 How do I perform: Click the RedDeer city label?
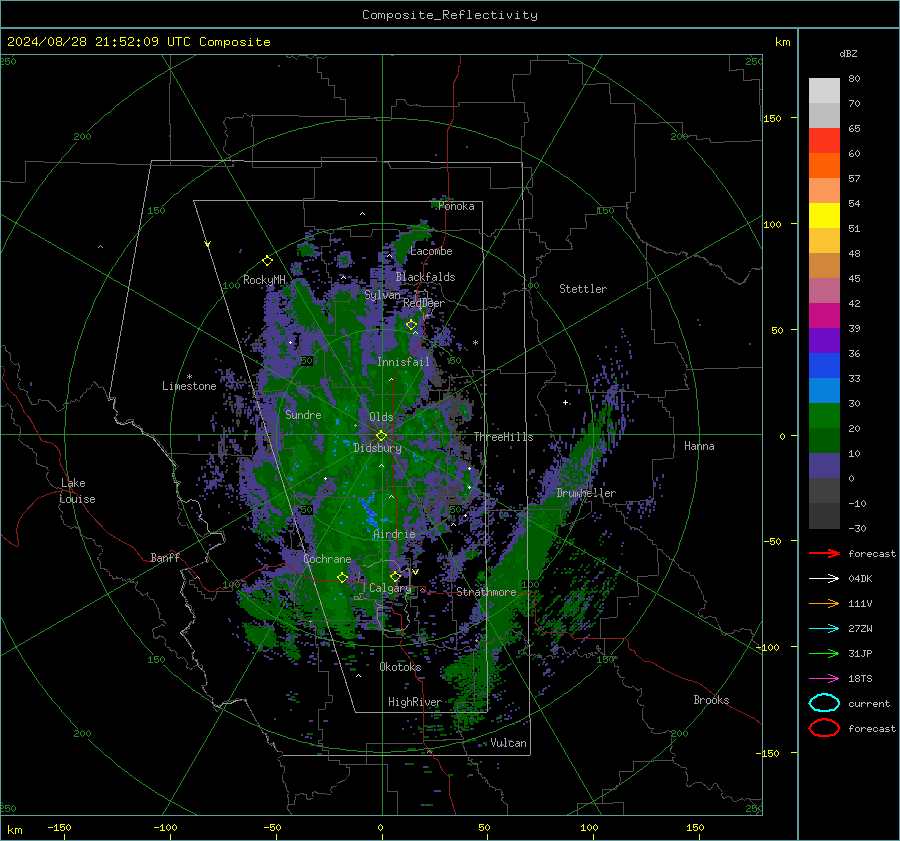coord(424,303)
